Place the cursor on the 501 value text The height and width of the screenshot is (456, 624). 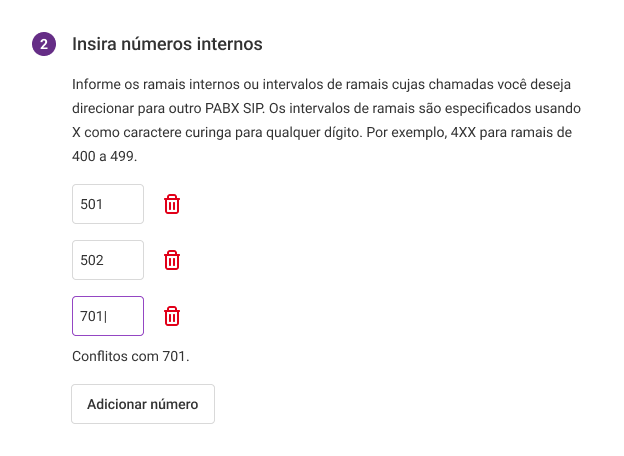[92, 204]
